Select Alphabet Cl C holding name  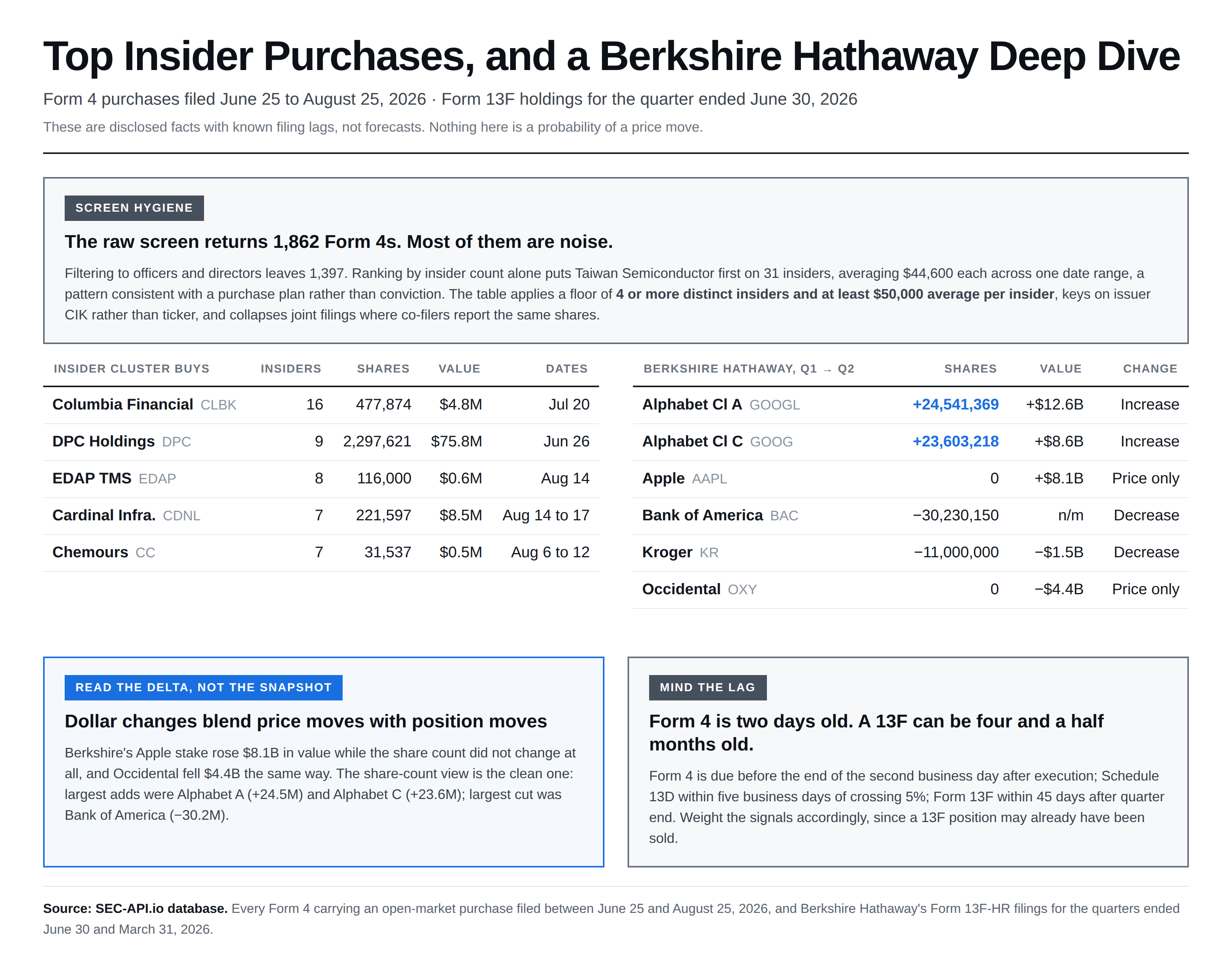[x=692, y=441]
